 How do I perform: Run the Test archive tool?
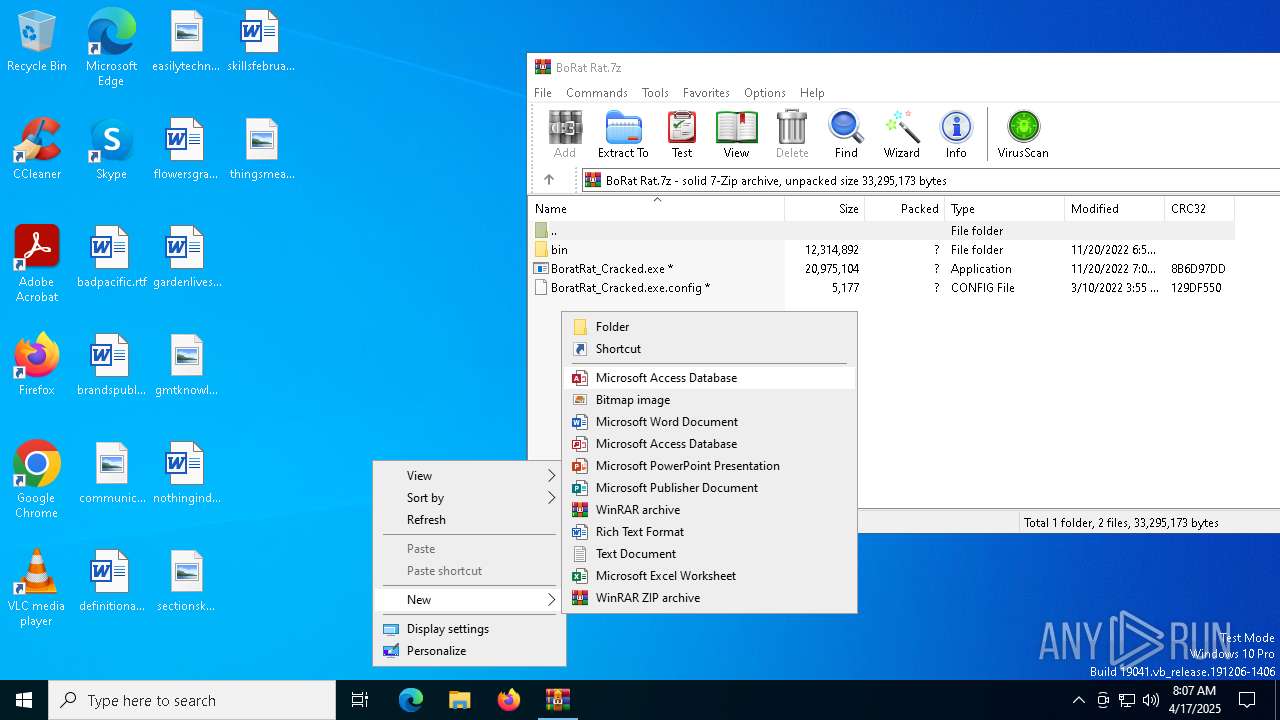tap(682, 134)
